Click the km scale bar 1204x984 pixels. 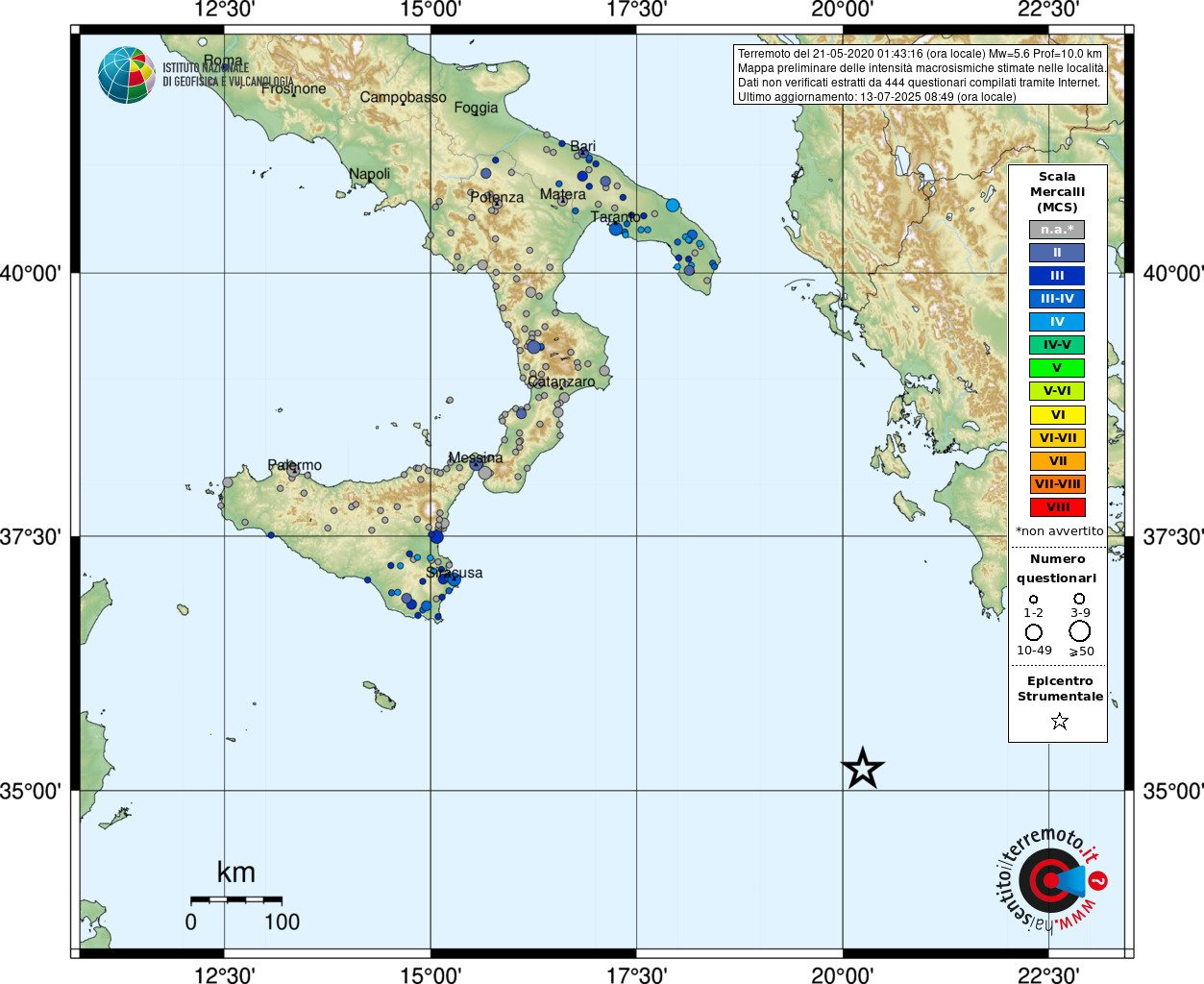pyautogui.click(x=236, y=899)
